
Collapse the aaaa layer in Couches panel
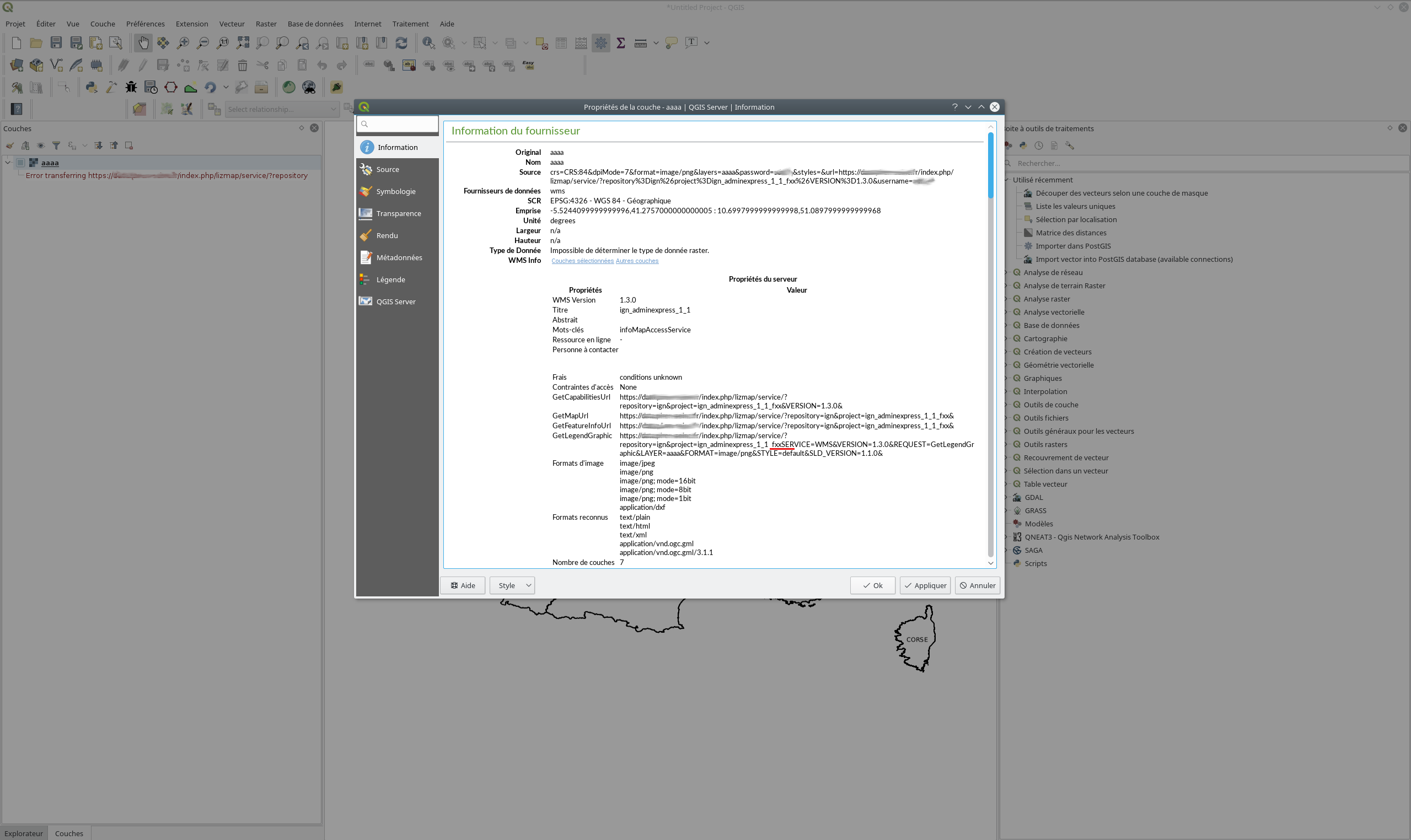pyautogui.click(x=8, y=163)
